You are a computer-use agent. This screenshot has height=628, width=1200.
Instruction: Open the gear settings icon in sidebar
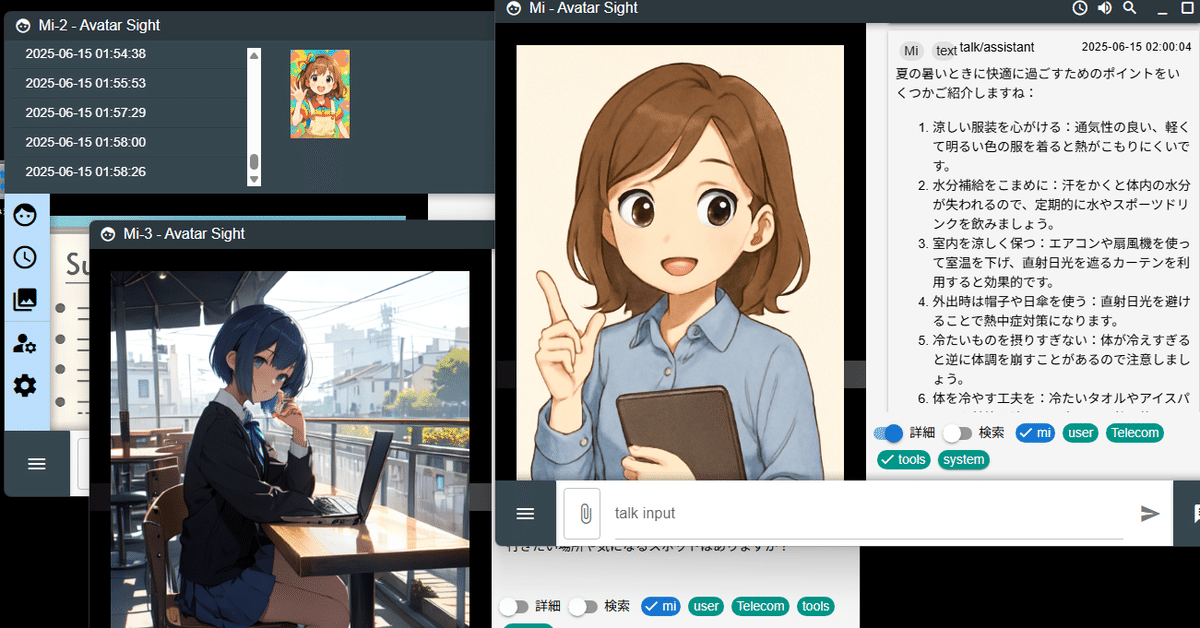coord(25,386)
